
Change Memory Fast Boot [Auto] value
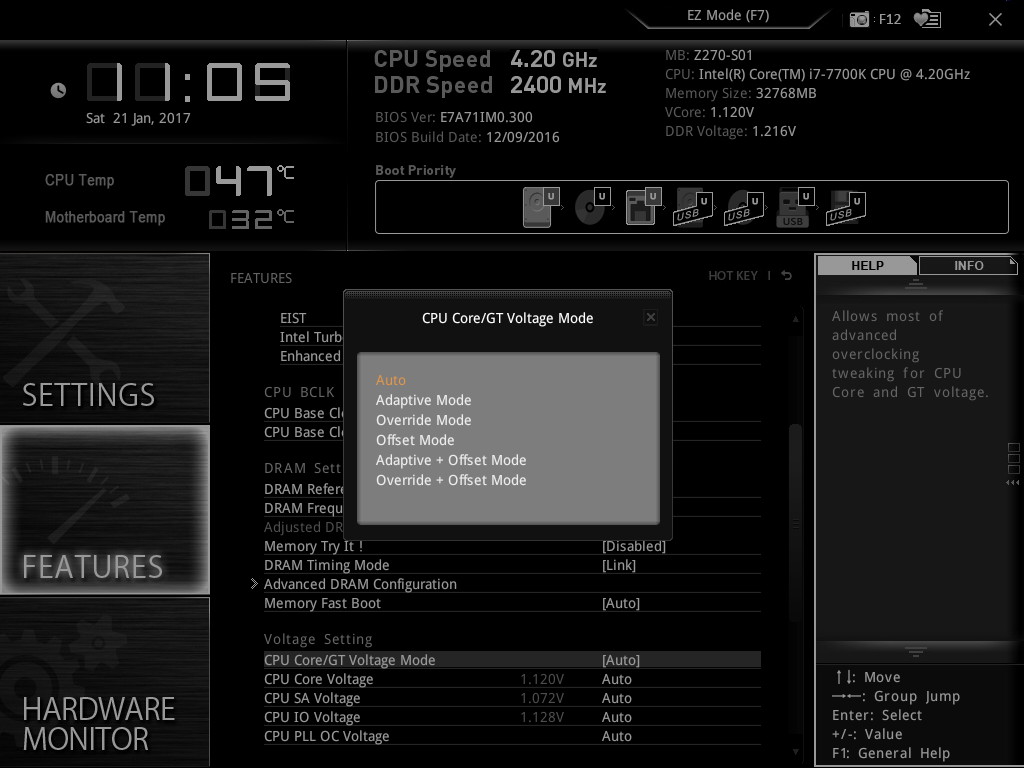pos(620,603)
